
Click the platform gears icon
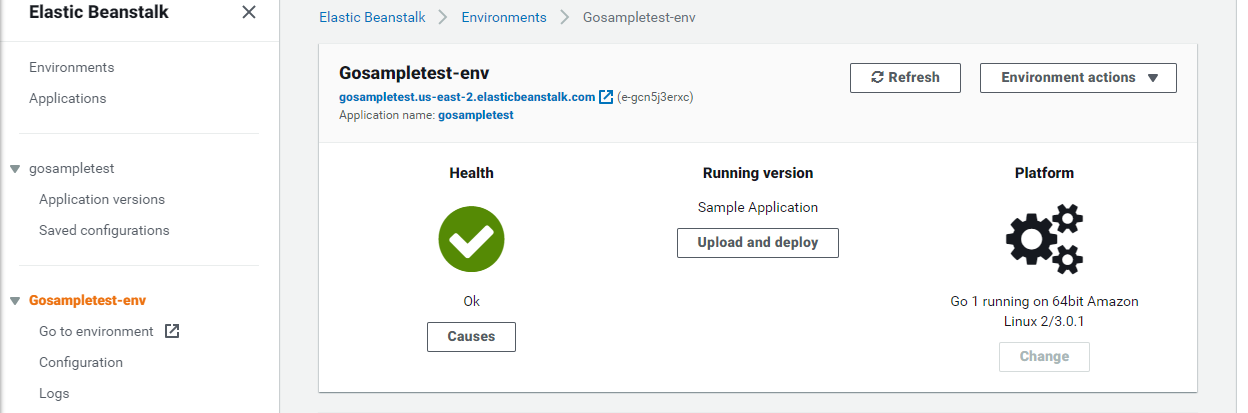click(x=1044, y=239)
